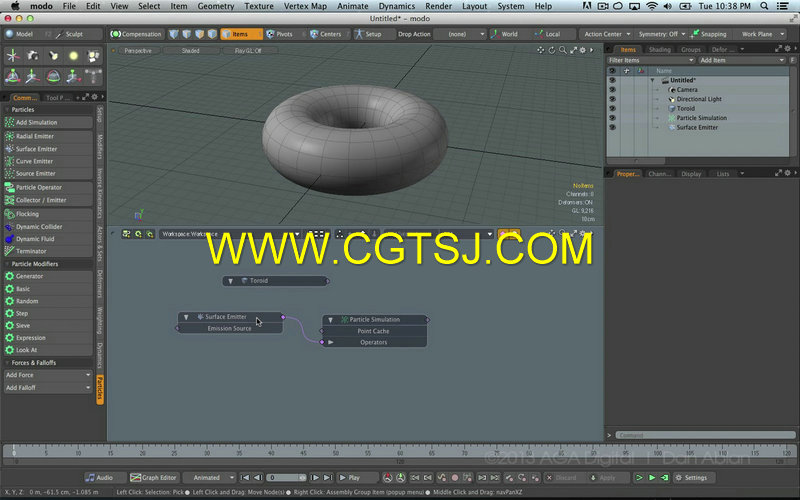
Task: Open the Add Force dropdown
Action: 48,375
